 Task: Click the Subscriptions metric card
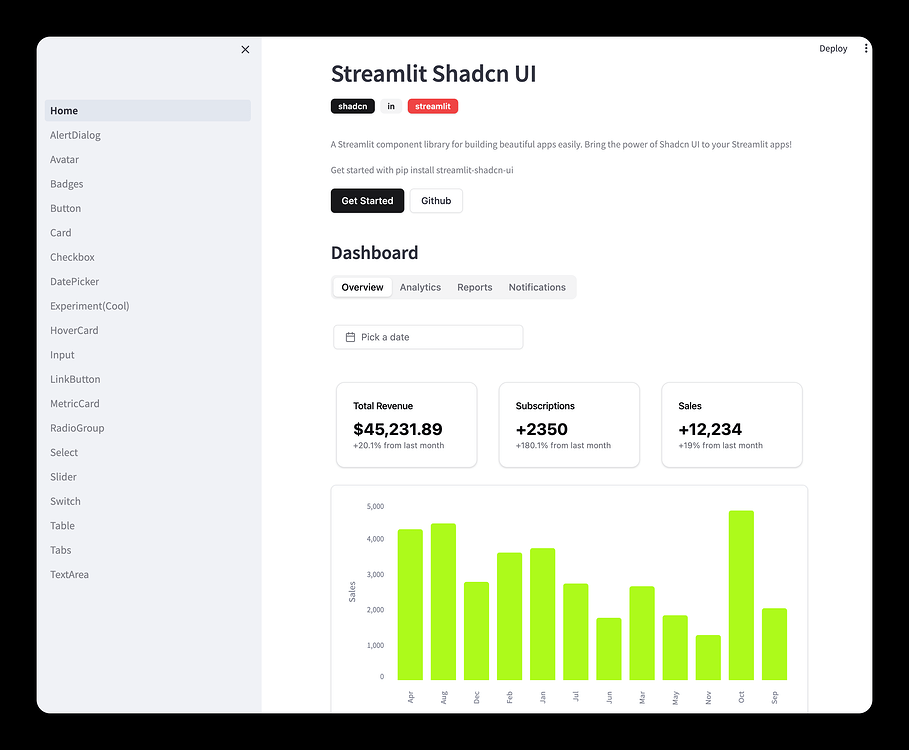569,425
